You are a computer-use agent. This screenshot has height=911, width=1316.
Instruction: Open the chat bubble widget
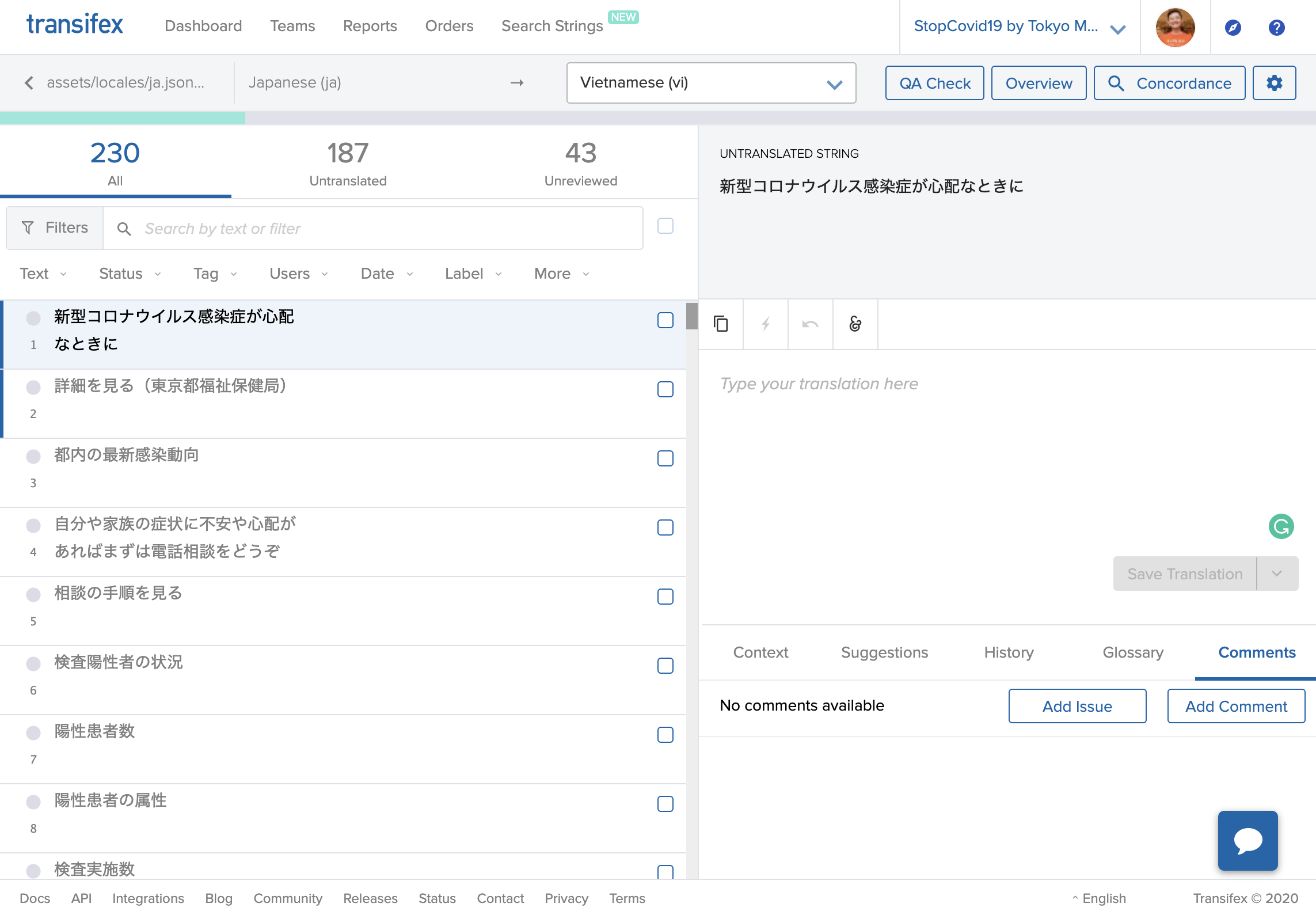click(1247, 840)
